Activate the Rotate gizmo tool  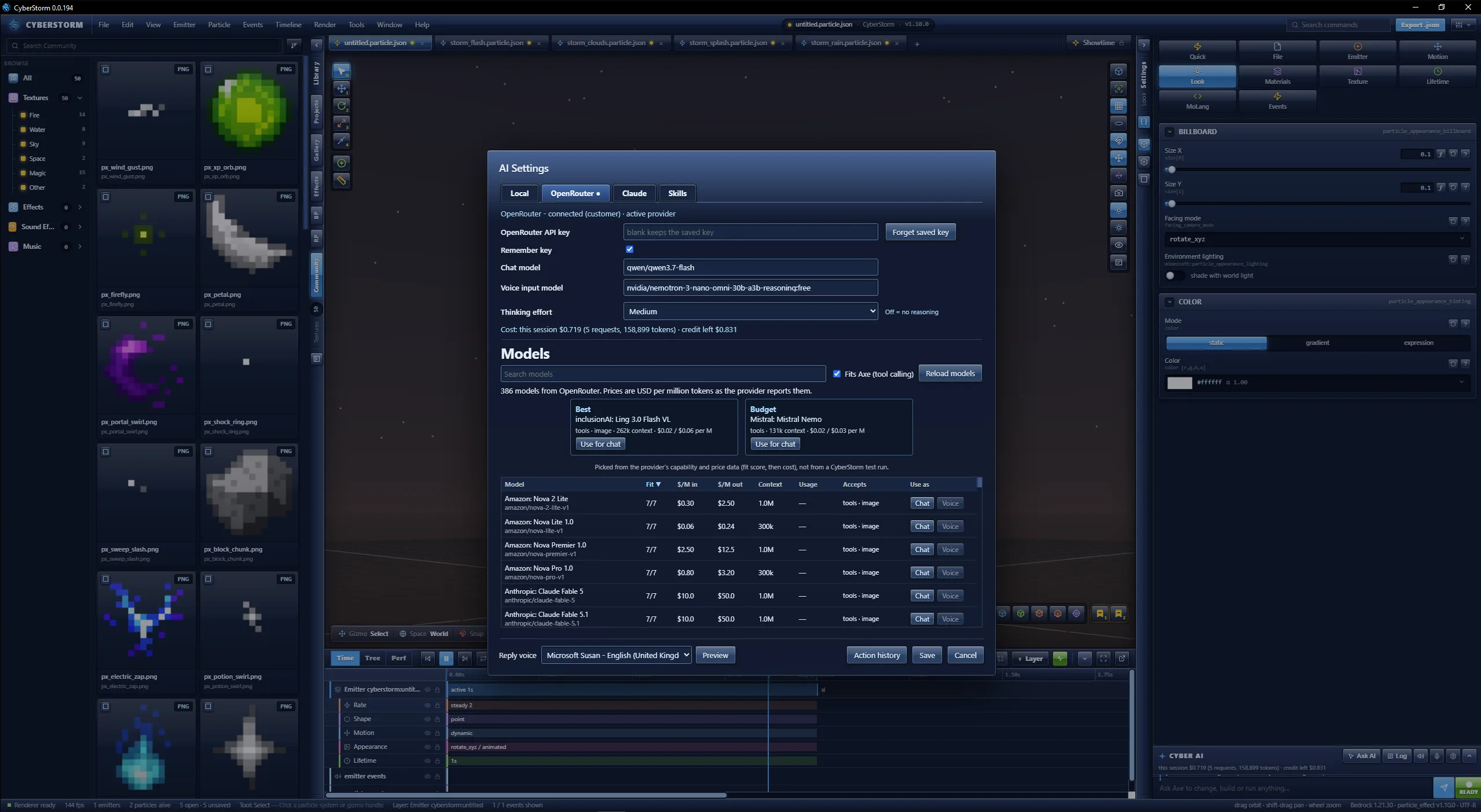coord(342,106)
